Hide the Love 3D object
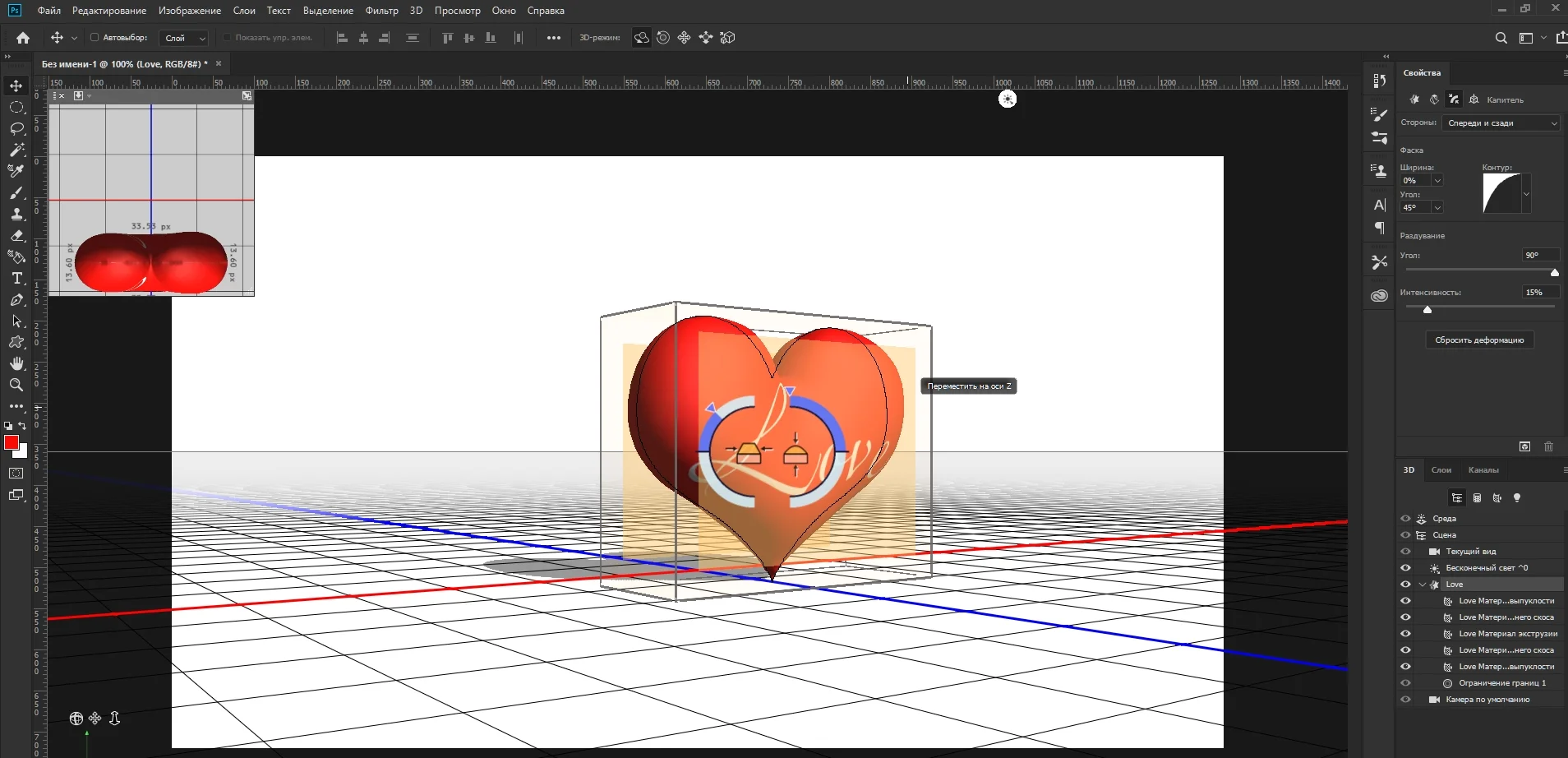1568x758 pixels. pyautogui.click(x=1405, y=585)
